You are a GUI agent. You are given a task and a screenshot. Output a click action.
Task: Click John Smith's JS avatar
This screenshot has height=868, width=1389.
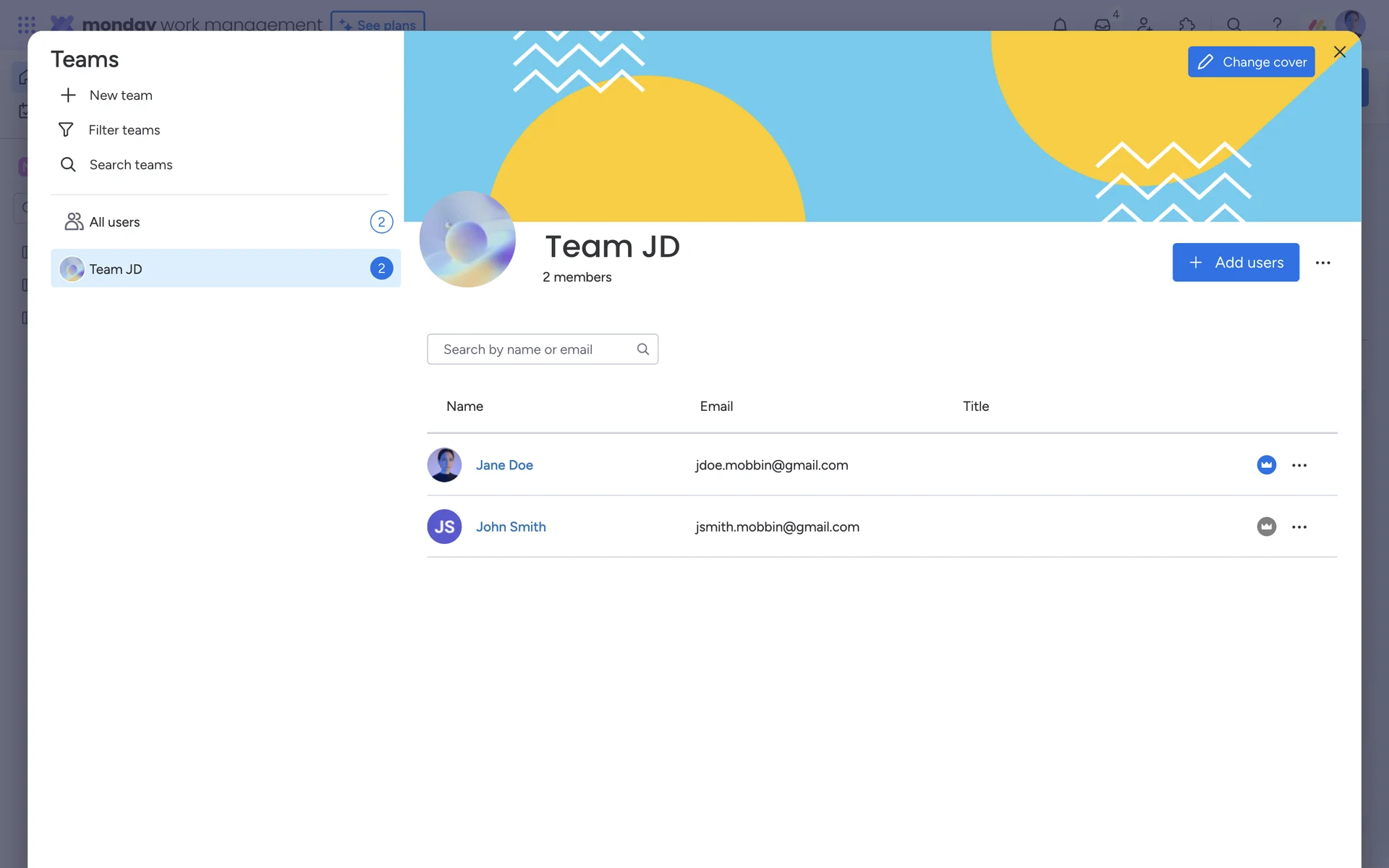pyautogui.click(x=444, y=527)
